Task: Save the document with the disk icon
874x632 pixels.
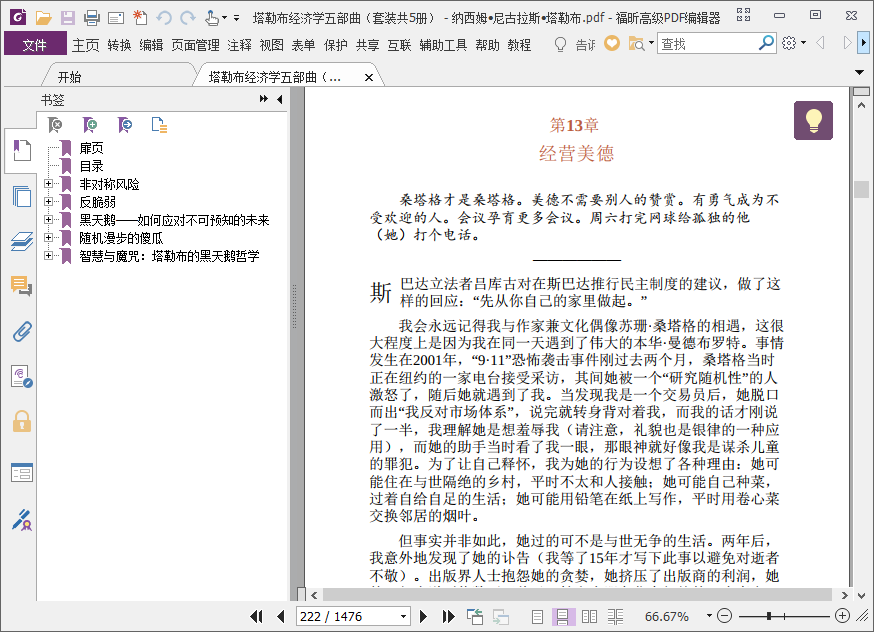Action: [x=67, y=18]
